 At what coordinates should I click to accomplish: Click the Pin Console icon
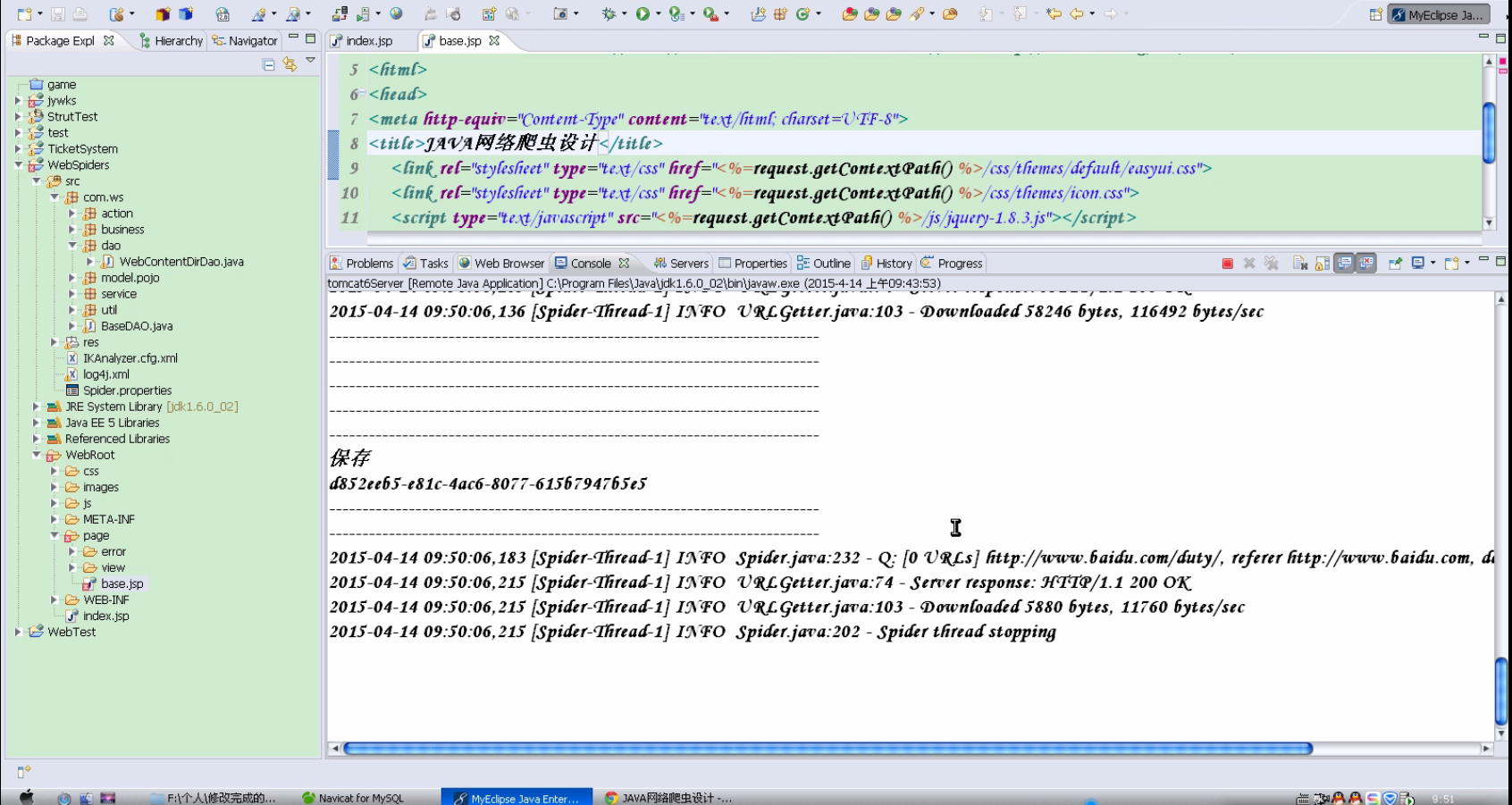click(x=1395, y=264)
